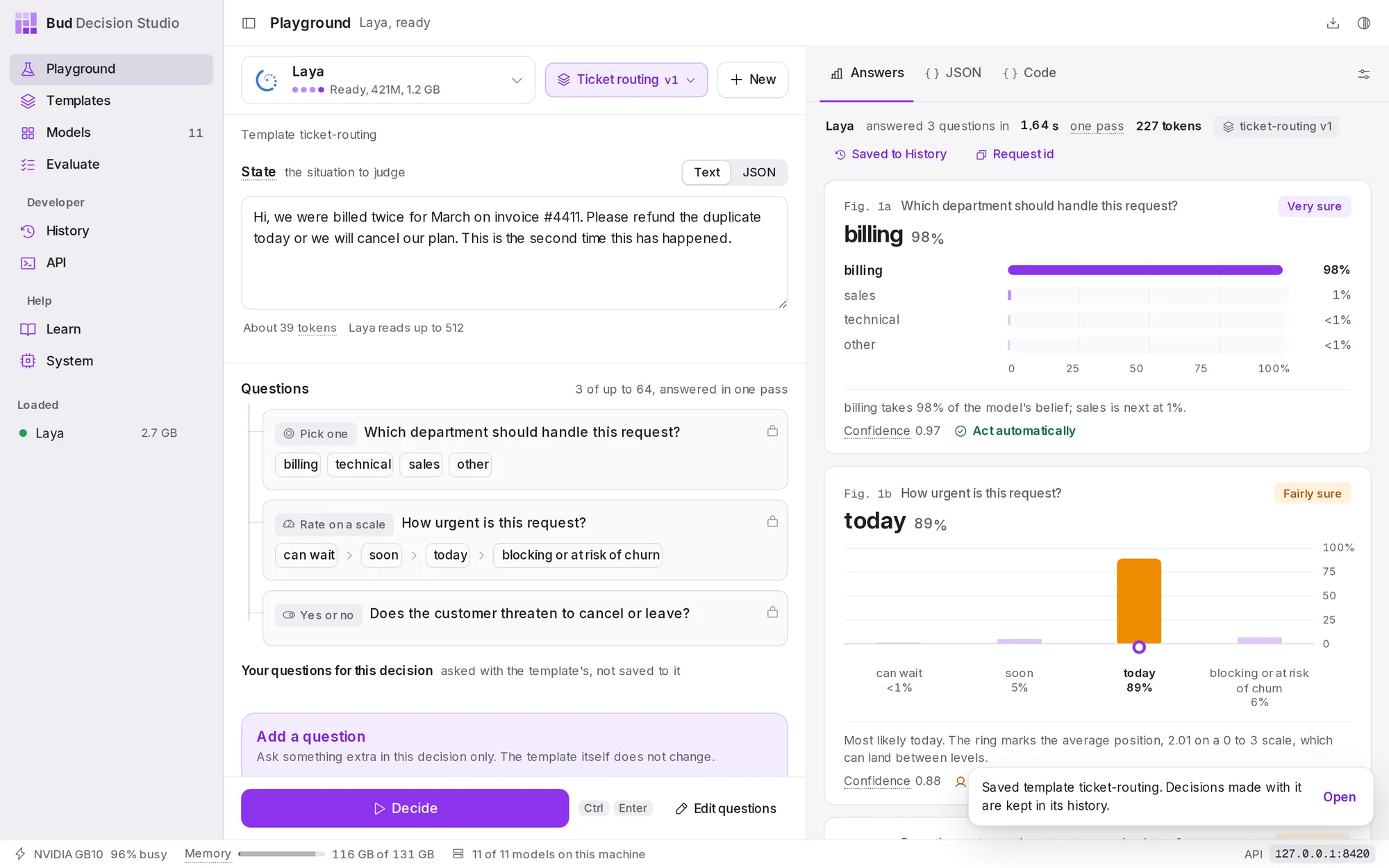This screenshot has width=1389, height=868.
Task: Click the ticket-routing v1 tag in results
Action: 1276,126
